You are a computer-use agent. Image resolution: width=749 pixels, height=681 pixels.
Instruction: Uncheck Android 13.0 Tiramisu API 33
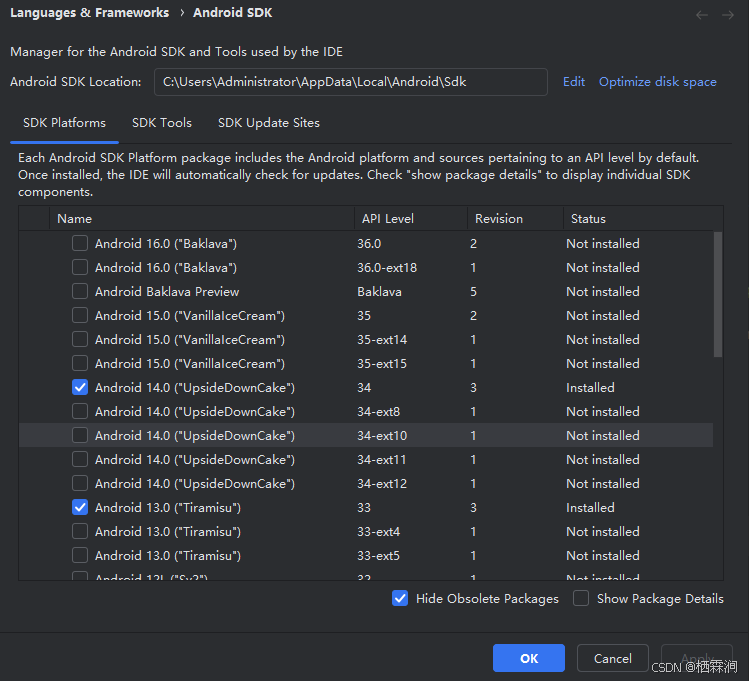tap(80, 507)
